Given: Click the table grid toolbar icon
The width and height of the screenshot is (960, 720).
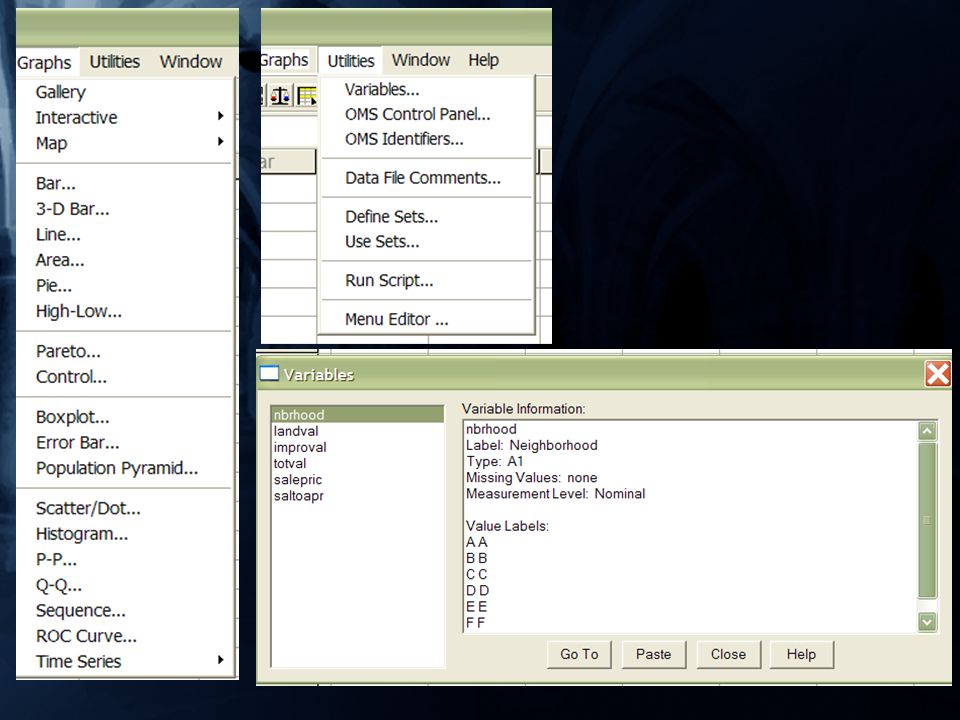Looking at the screenshot, I should tap(306, 96).
